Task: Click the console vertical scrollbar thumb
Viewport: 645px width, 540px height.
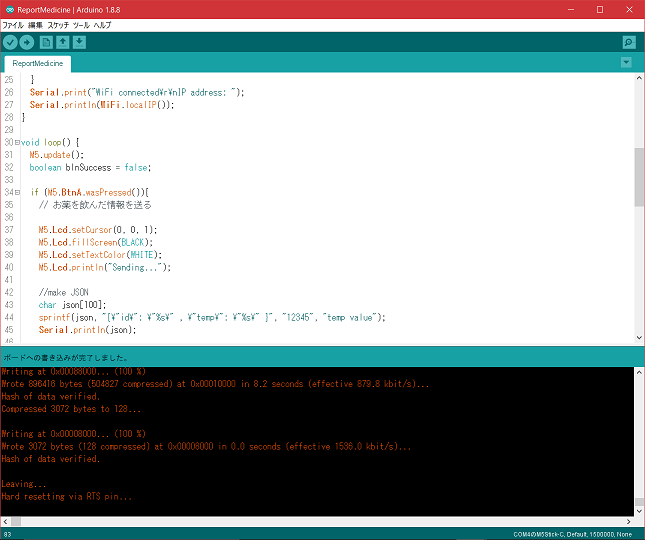Action: point(639,501)
